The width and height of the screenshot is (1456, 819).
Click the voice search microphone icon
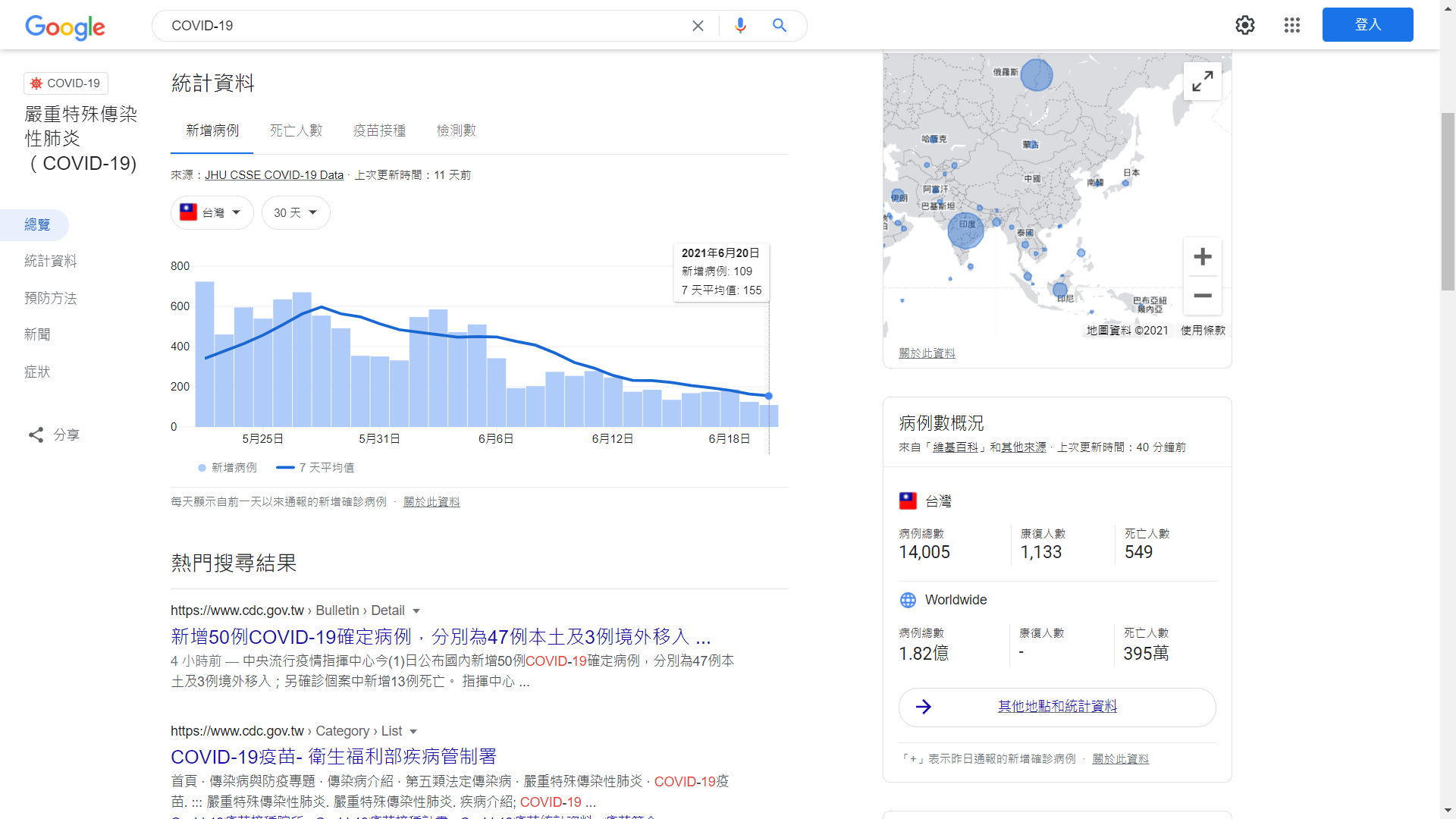740,26
